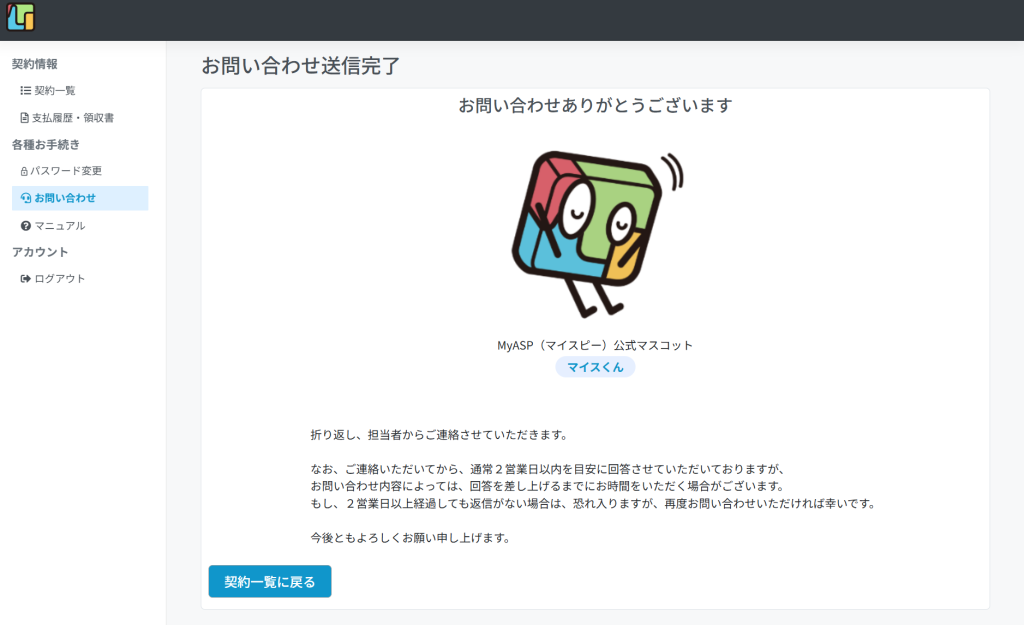Viewport: 1024px width, 625px height.
Task: Open 契約一覧 from the sidebar
Action: [x=55, y=91]
